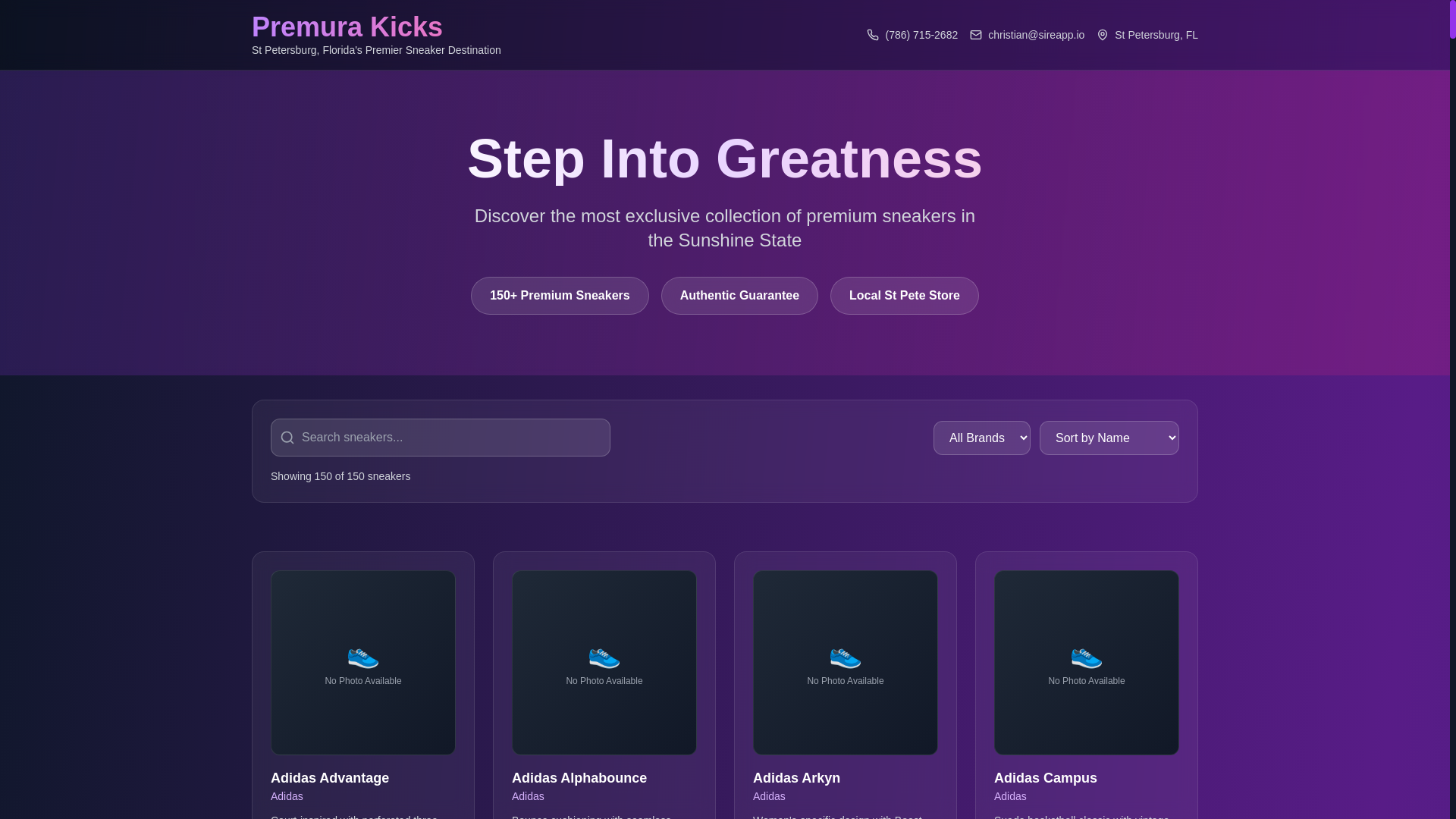The height and width of the screenshot is (819, 1456).
Task: Open Adidas Alphabounce photo placeholder
Action: (604, 663)
